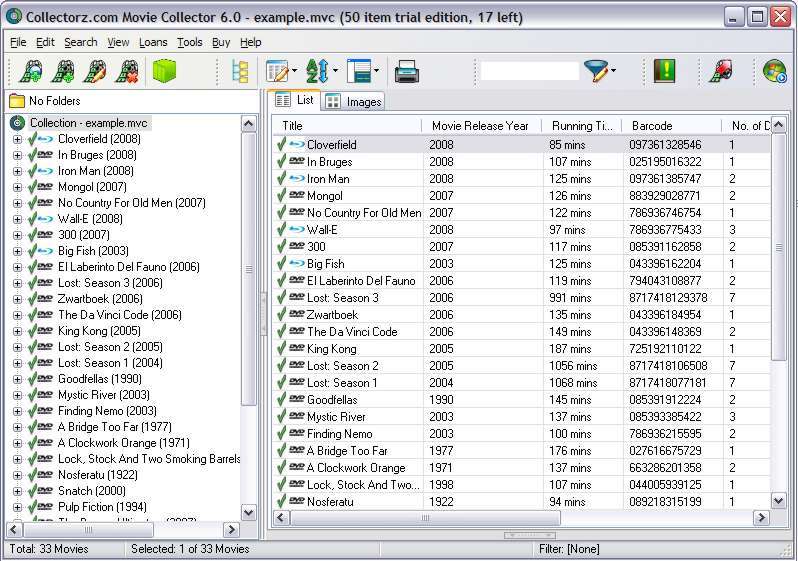The image size is (798, 561).
Task: Click tree panel vertical scrollbar down arrow
Action: click(x=248, y=512)
